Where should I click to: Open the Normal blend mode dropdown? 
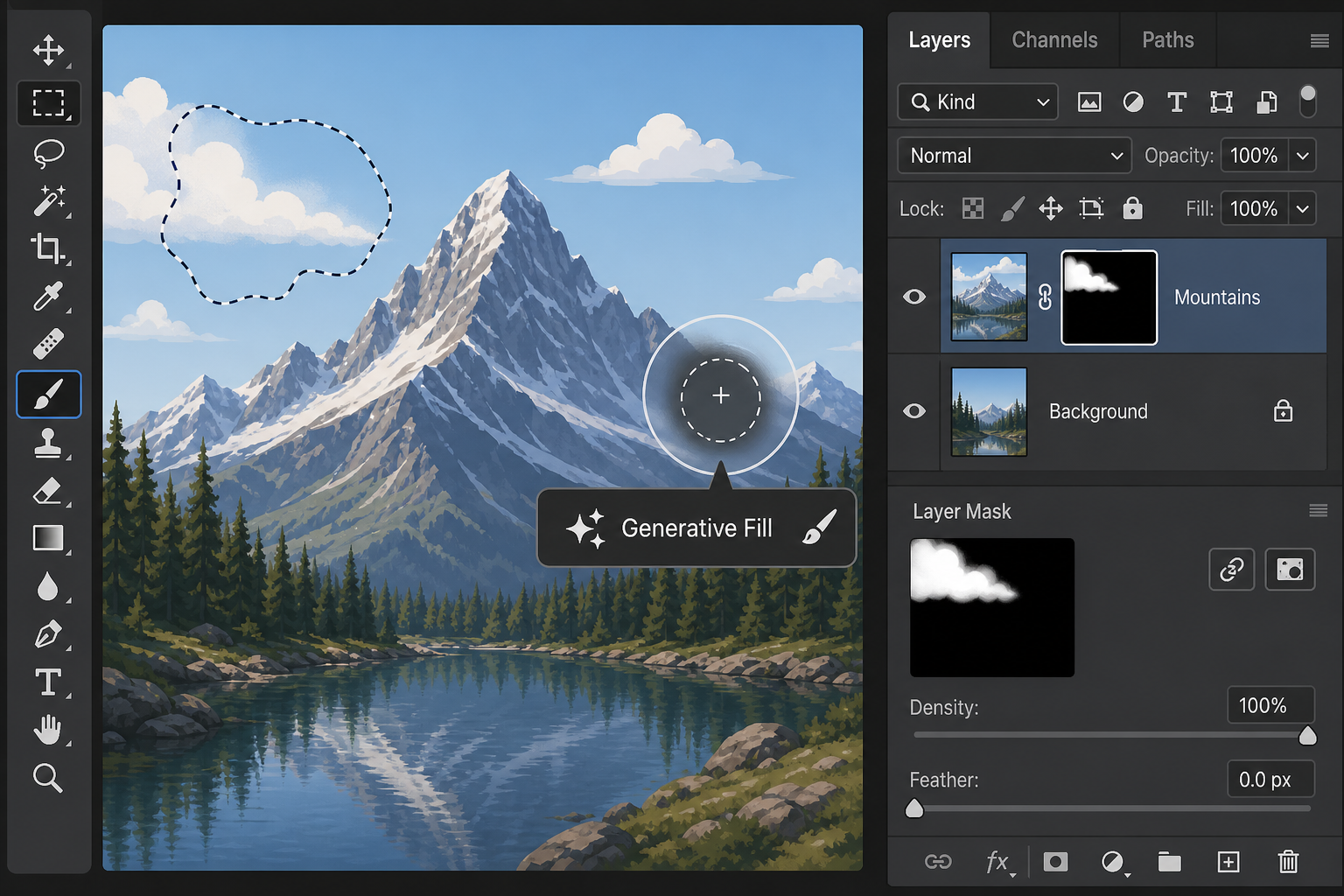[x=1014, y=156]
